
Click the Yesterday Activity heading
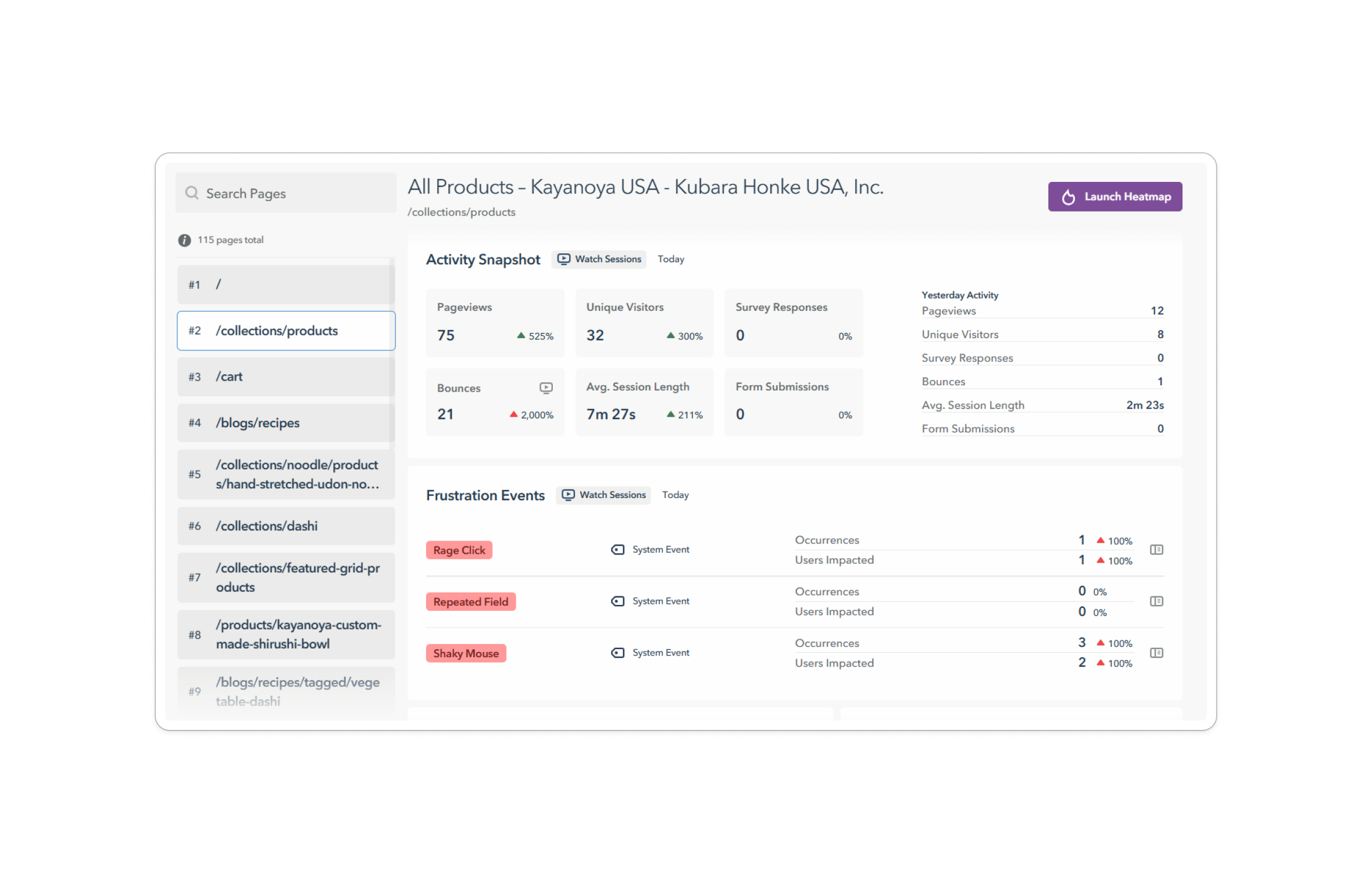960,295
